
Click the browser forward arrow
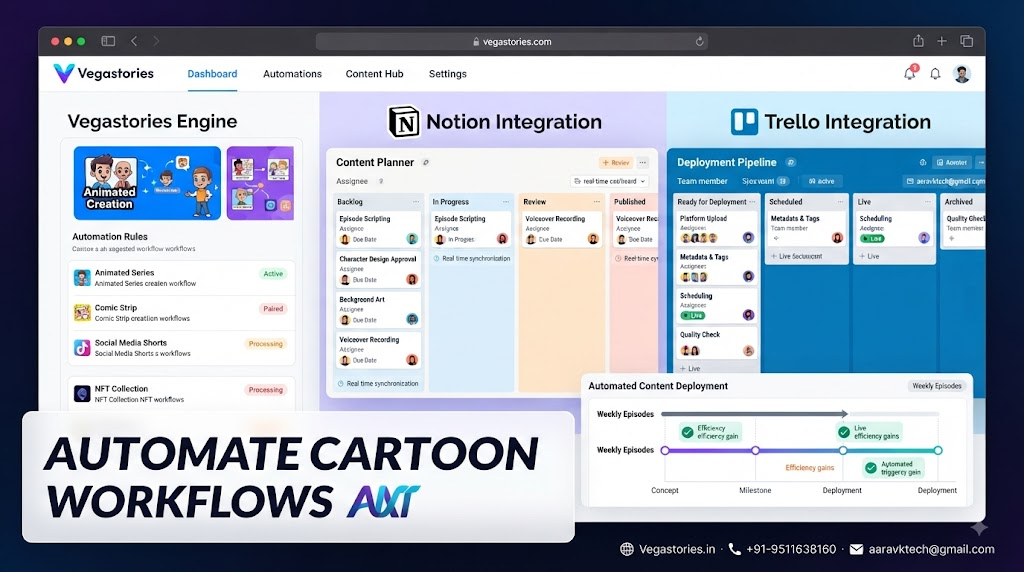pyautogui.click(x=155, y=41)
